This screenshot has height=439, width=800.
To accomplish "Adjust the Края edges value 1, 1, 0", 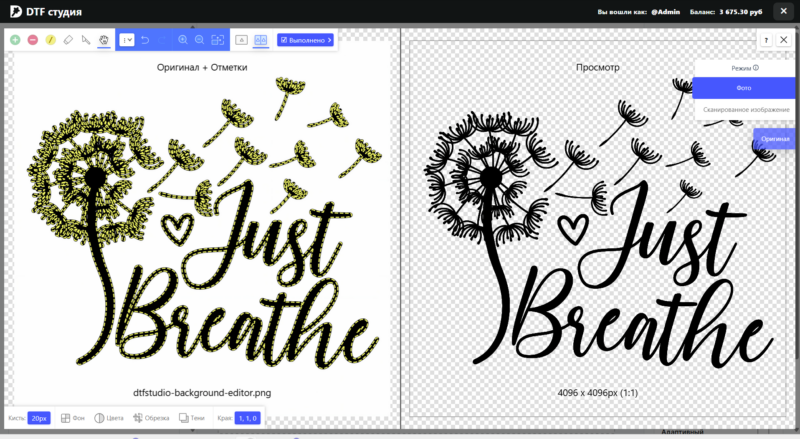I will click(247, 418).
